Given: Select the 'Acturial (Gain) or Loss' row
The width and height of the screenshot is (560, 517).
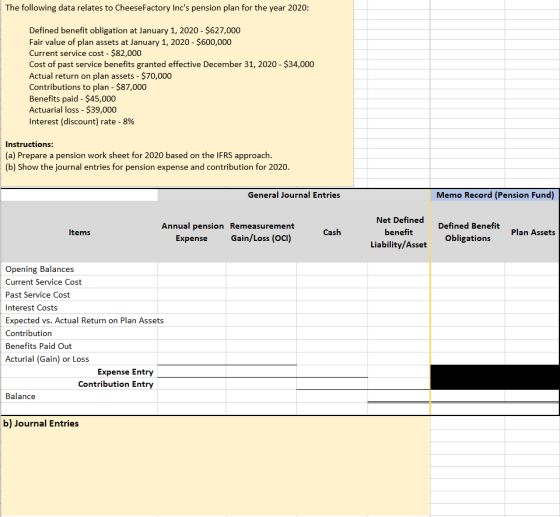Looking at the screenshot, I should pyautogui.click(x=47, y=359).
